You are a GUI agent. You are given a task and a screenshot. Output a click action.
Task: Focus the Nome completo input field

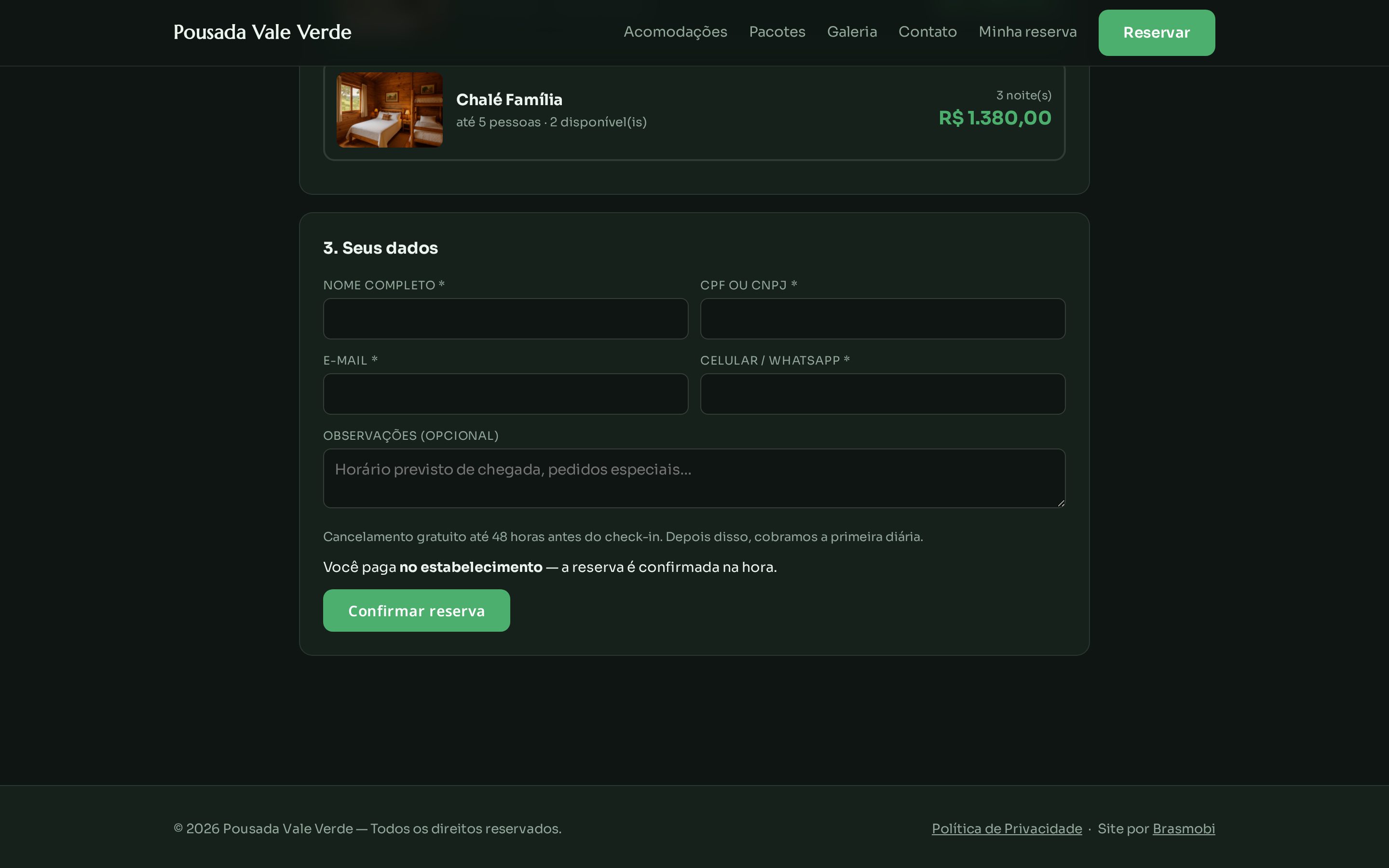(x=505, y=319)
